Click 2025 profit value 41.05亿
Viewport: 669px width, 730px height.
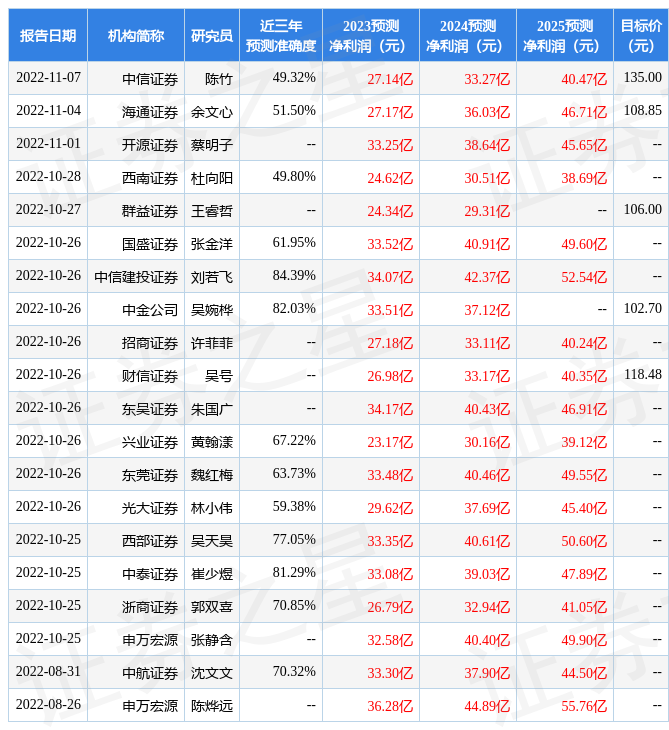(x=584, y=608)
